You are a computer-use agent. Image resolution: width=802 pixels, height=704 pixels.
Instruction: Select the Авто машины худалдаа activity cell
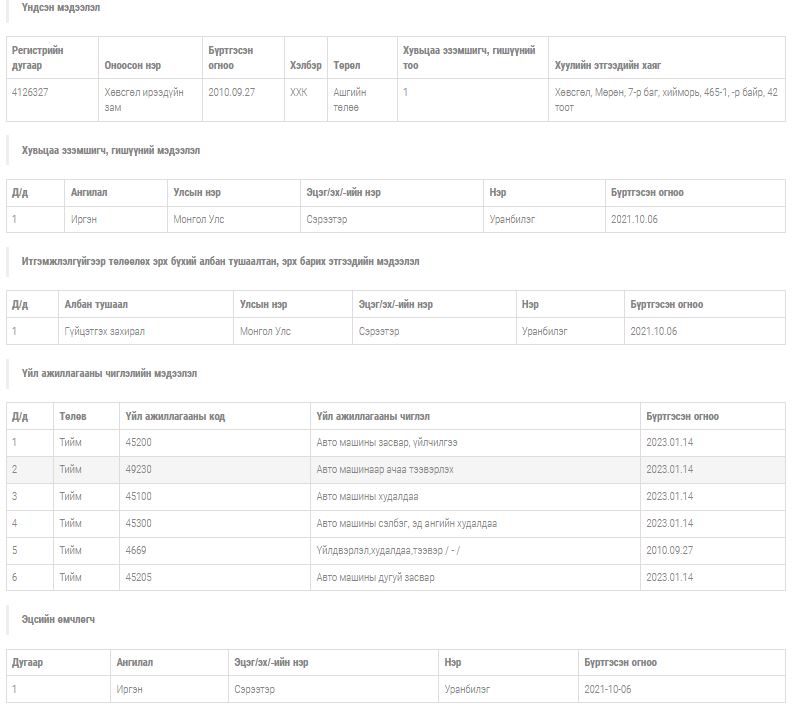click(x=367, y=496)
